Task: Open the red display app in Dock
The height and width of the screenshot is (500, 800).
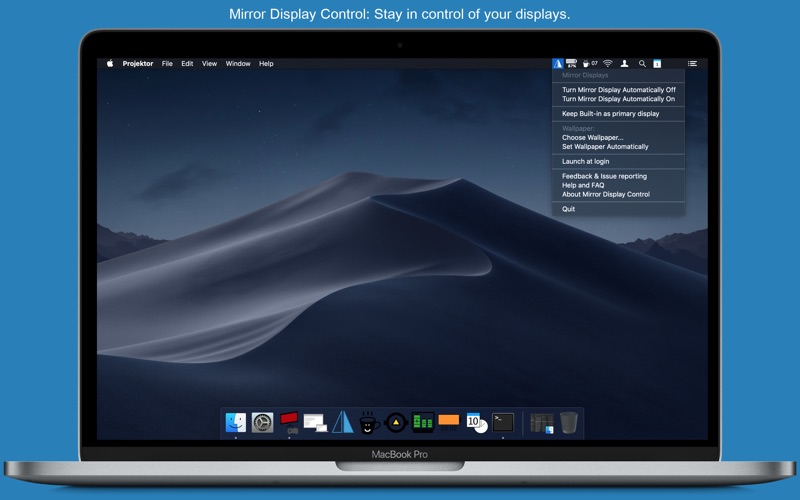Action: tap(289, 422)
